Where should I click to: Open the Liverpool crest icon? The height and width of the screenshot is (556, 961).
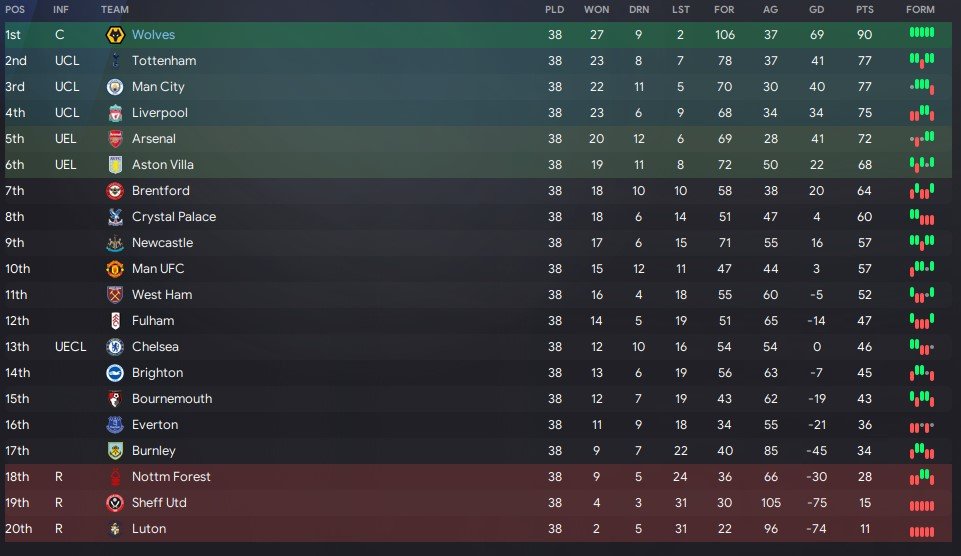(115, 113)
